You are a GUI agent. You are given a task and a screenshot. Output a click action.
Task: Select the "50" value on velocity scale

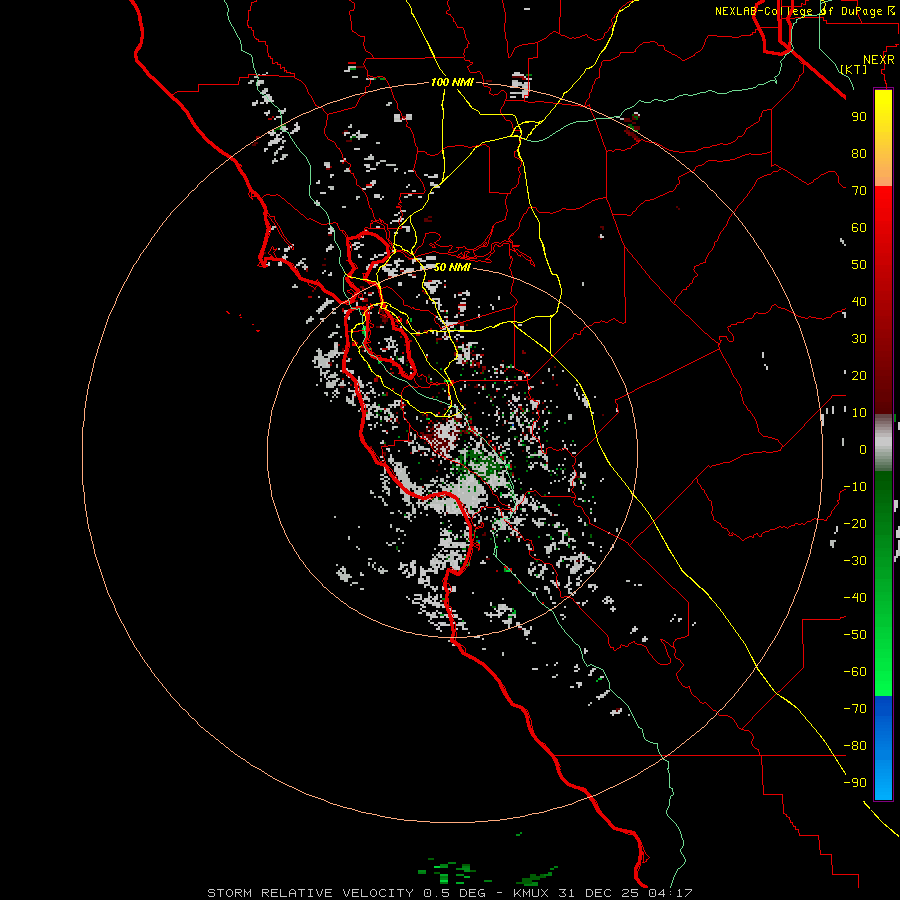(x=859, y=265)
